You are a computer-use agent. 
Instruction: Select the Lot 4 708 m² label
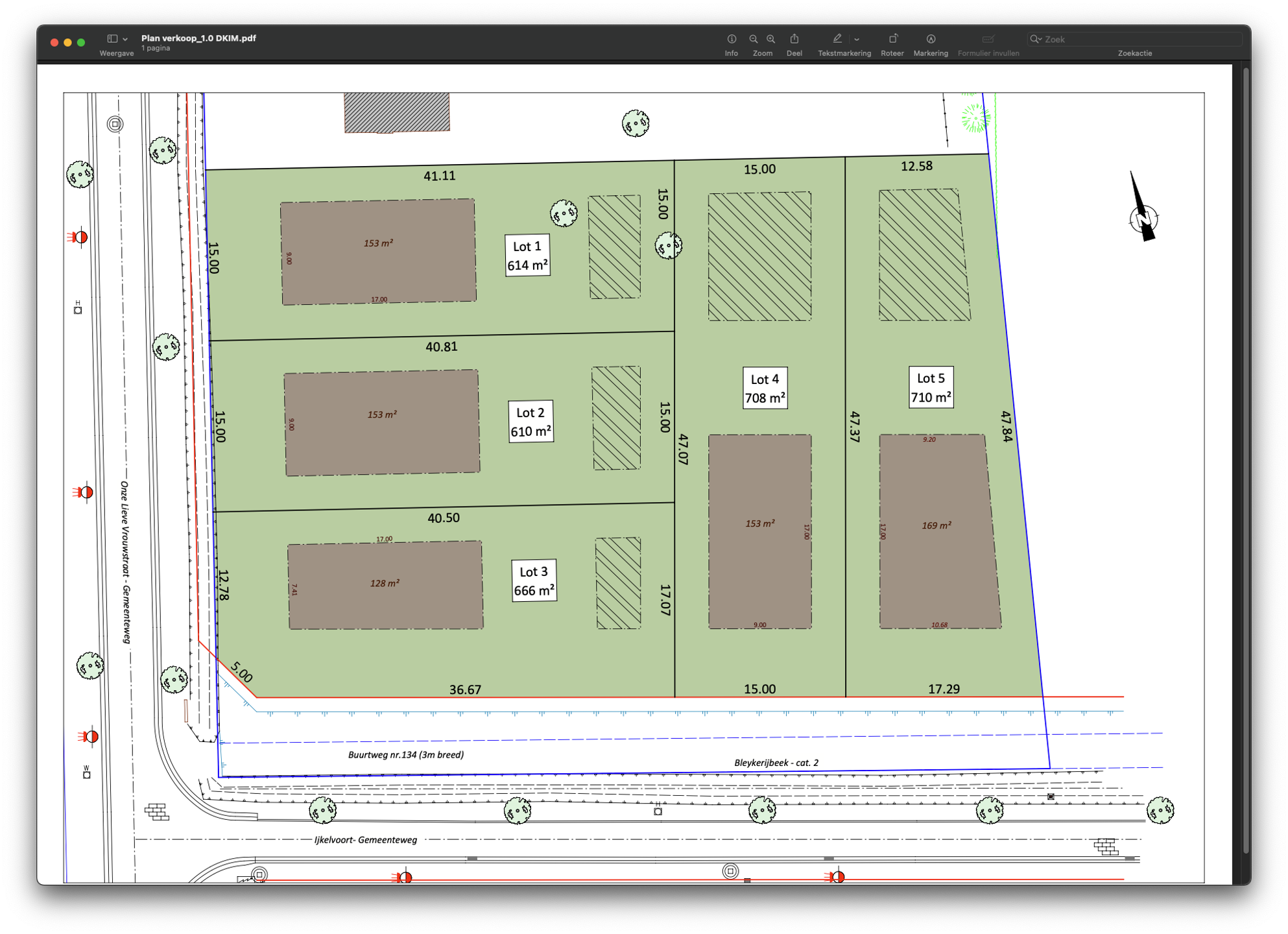coord(765,387)
